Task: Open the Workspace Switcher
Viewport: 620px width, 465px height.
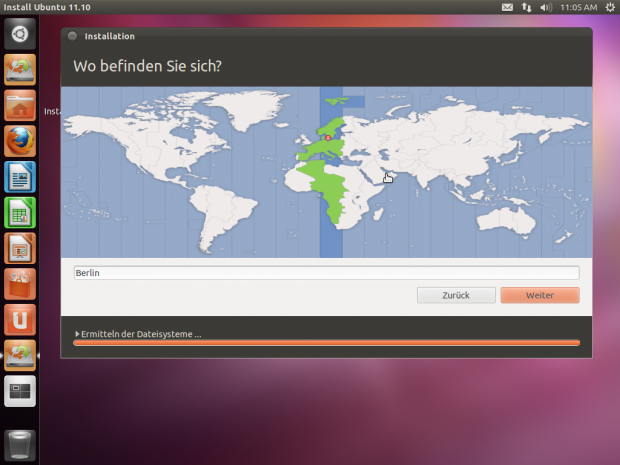Action: click(20, 391)
